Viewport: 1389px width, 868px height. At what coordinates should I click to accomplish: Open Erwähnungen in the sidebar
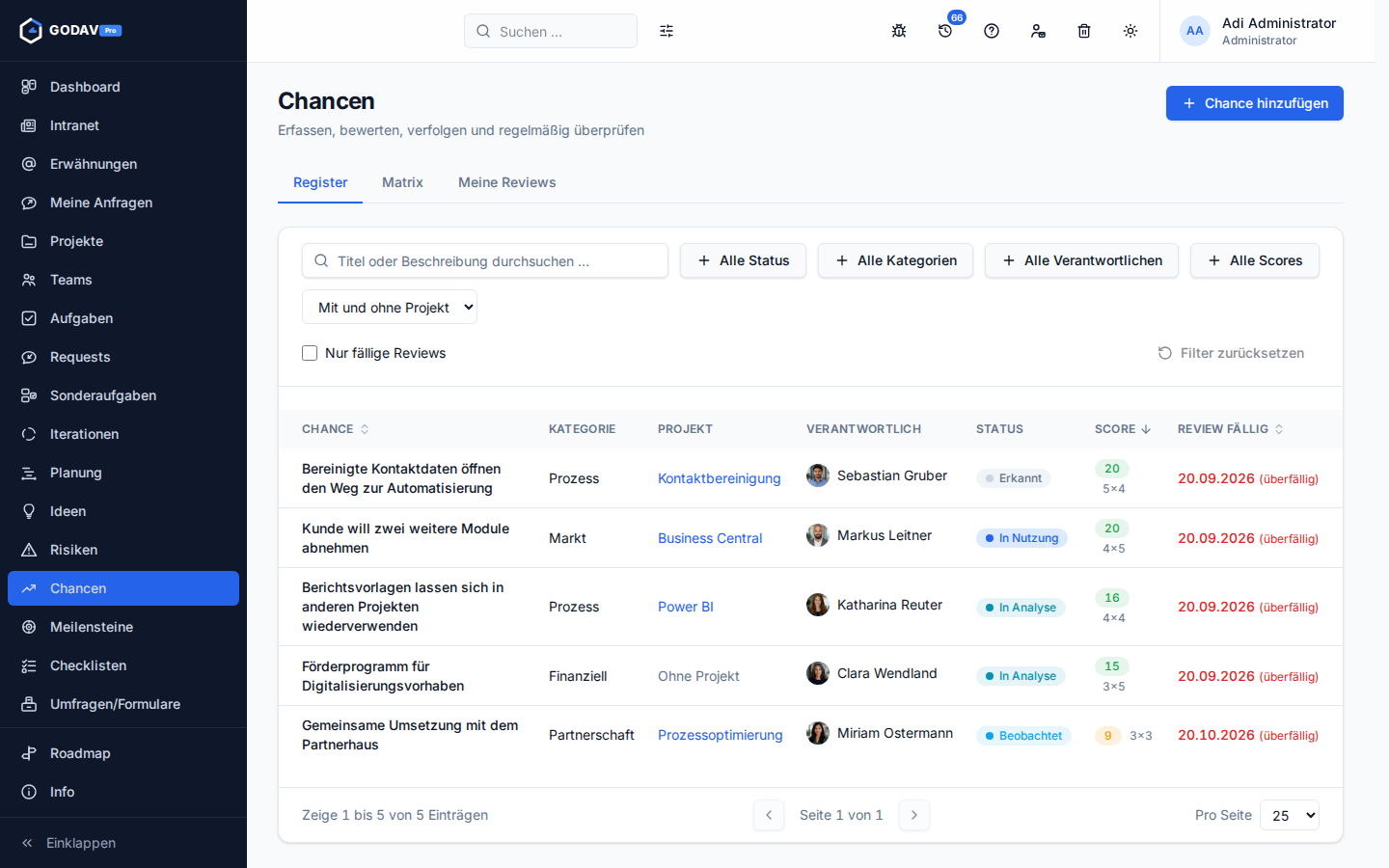[x=123, y=164]
